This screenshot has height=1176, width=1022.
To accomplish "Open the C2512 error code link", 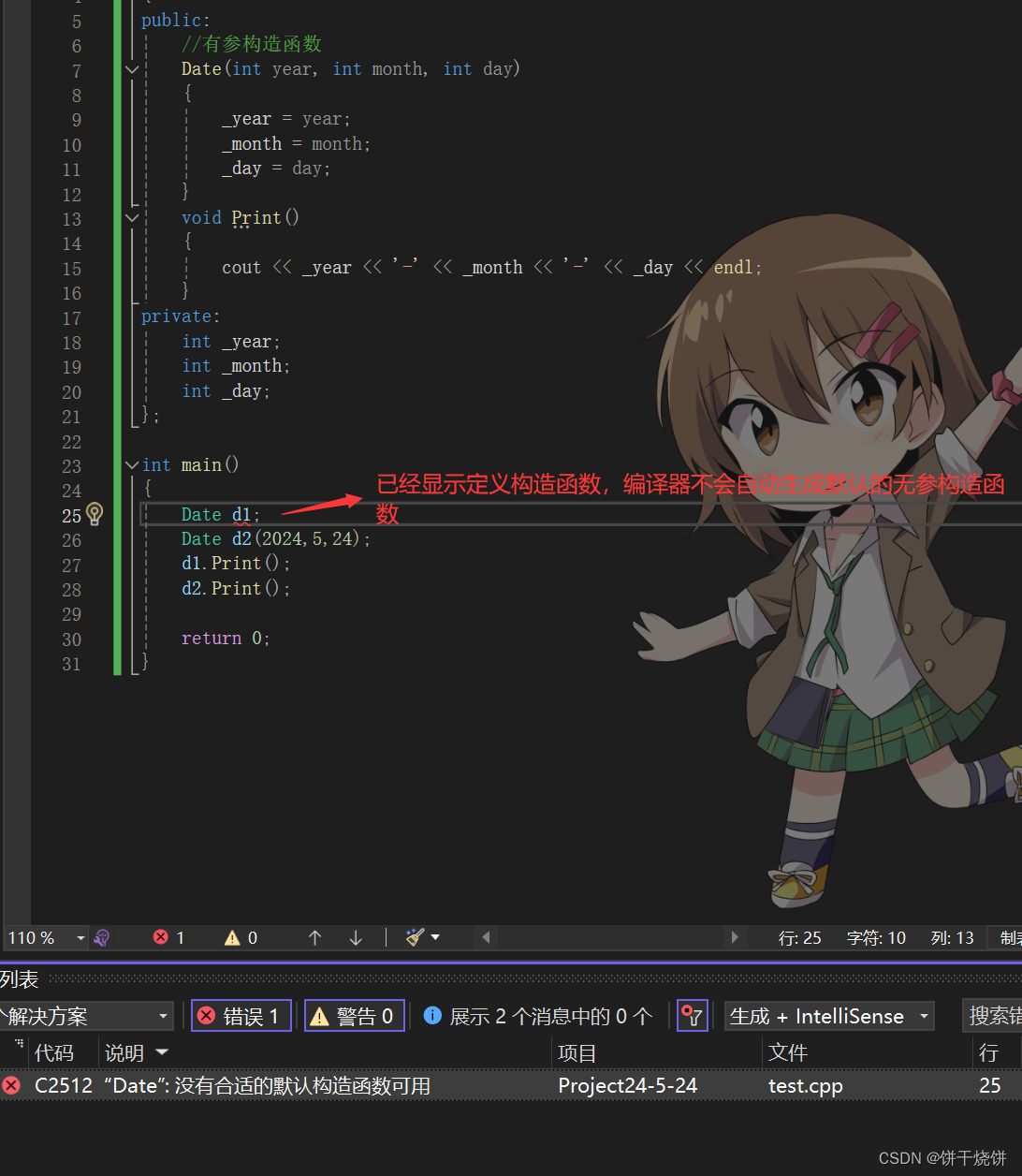I will (64, 1086).
